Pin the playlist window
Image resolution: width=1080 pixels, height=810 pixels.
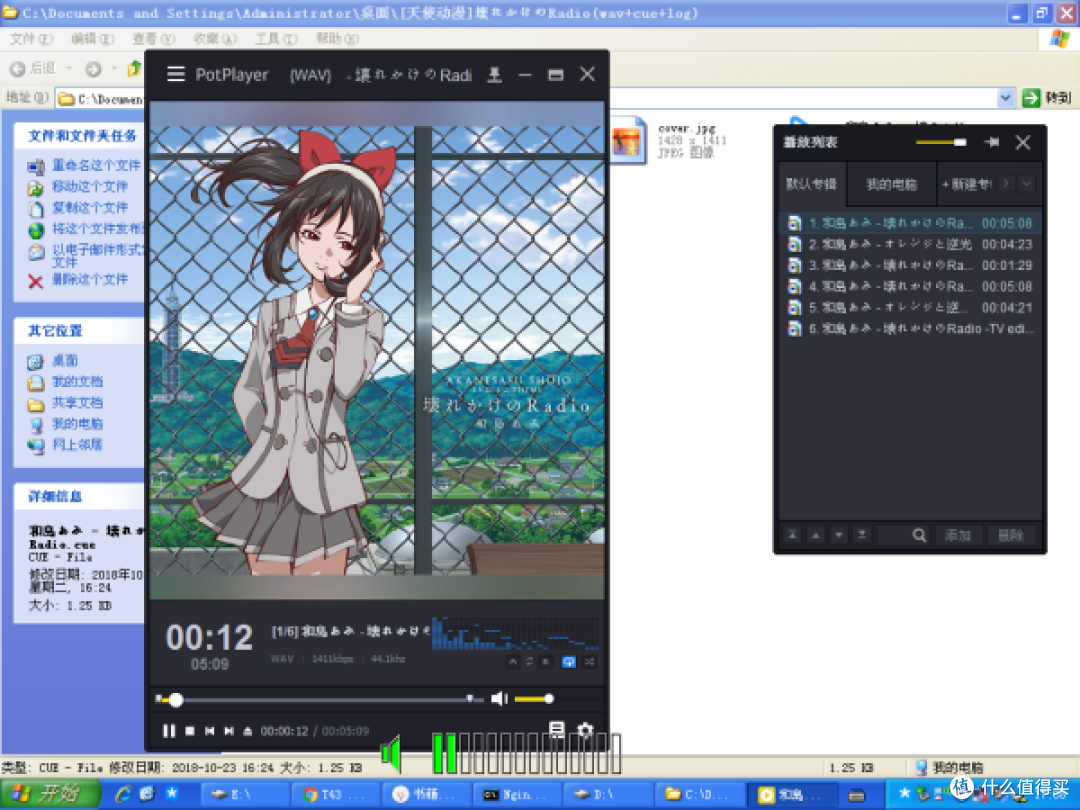coord(992,142)
